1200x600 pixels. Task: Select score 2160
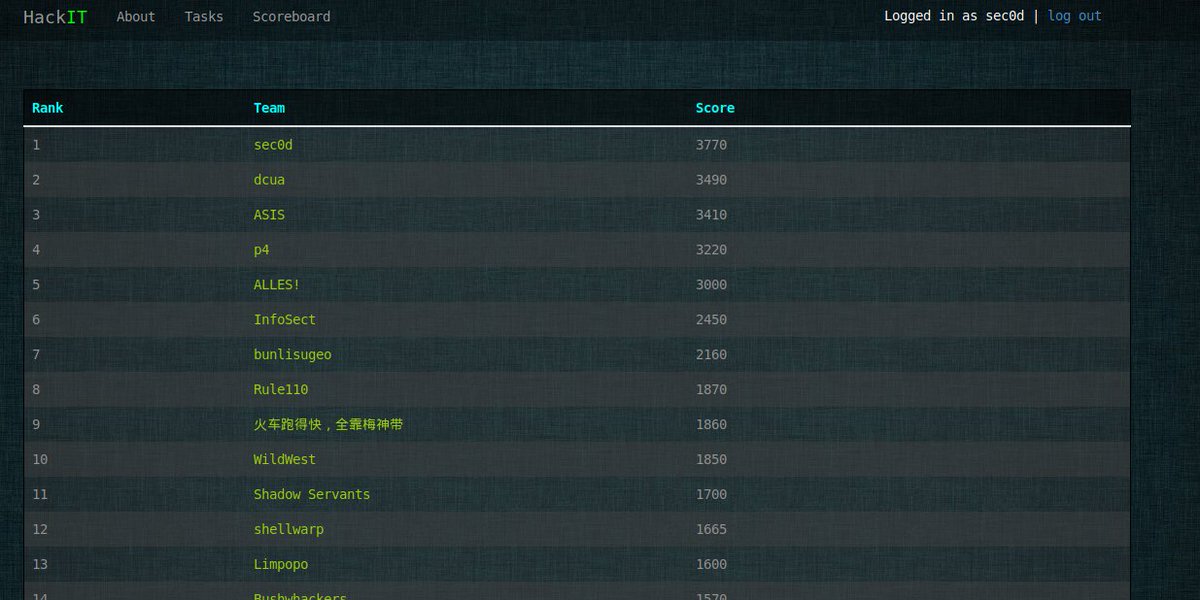coord(711,355)
